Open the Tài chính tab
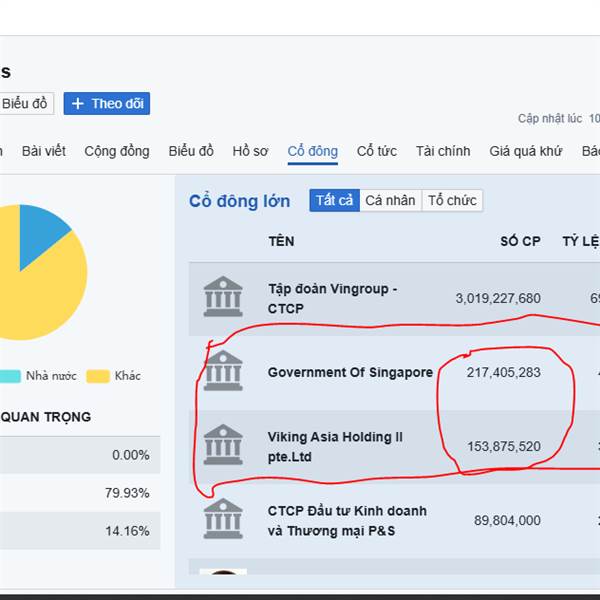 point(443,151)
